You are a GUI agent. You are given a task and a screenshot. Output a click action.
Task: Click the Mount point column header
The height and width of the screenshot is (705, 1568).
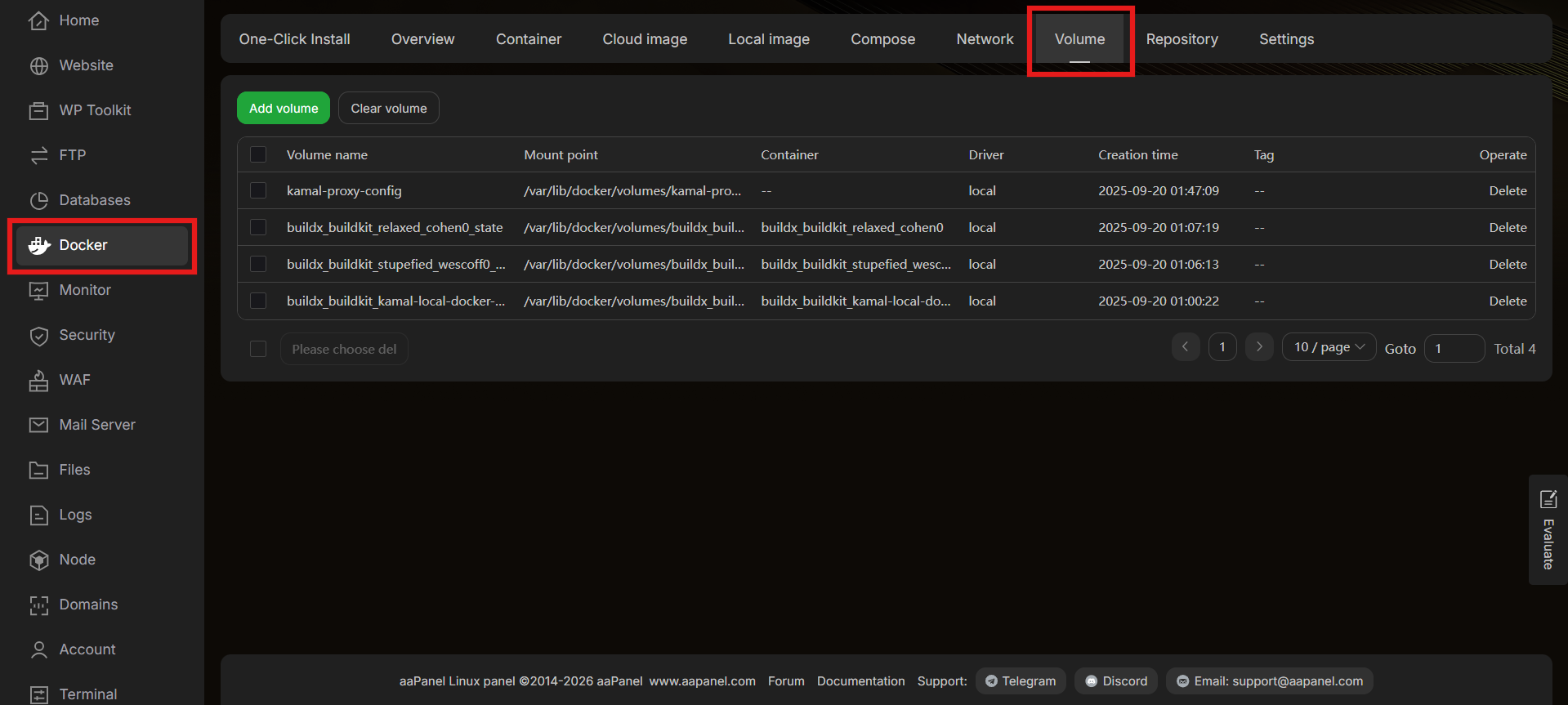561,154
